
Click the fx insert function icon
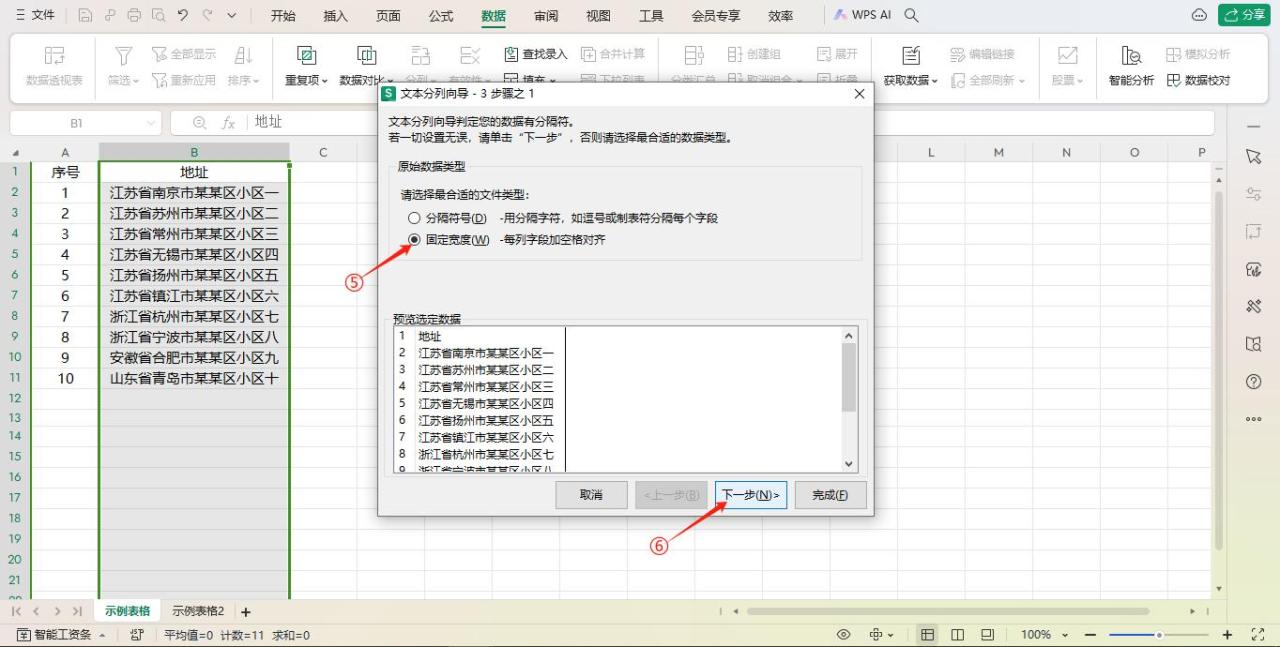click(228, 122)
